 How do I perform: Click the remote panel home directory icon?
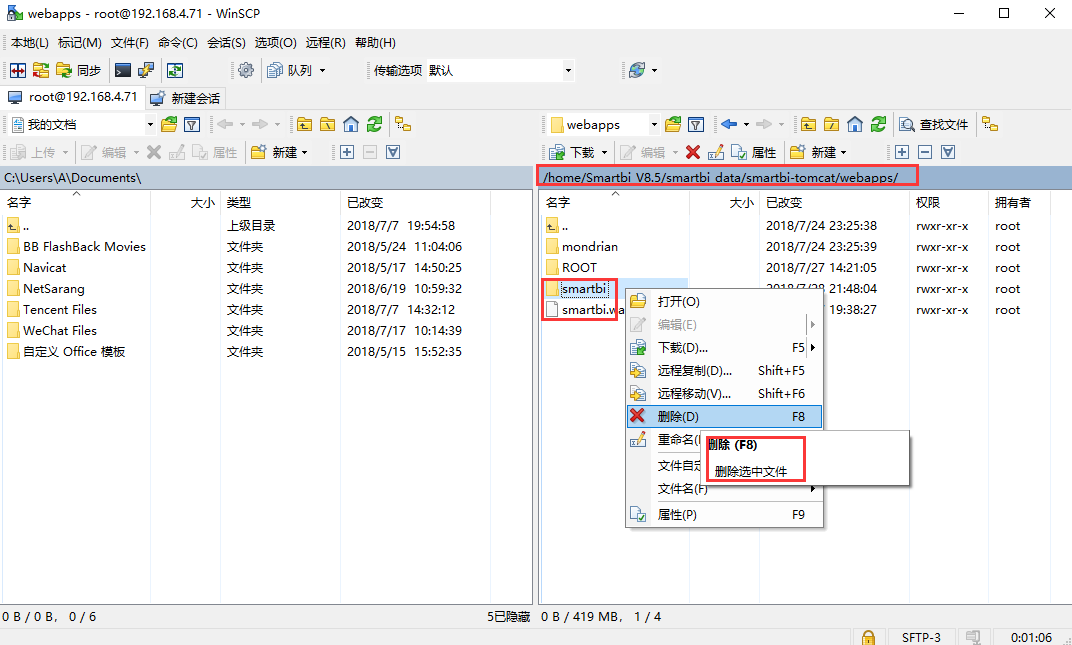(x=855, y=124)
